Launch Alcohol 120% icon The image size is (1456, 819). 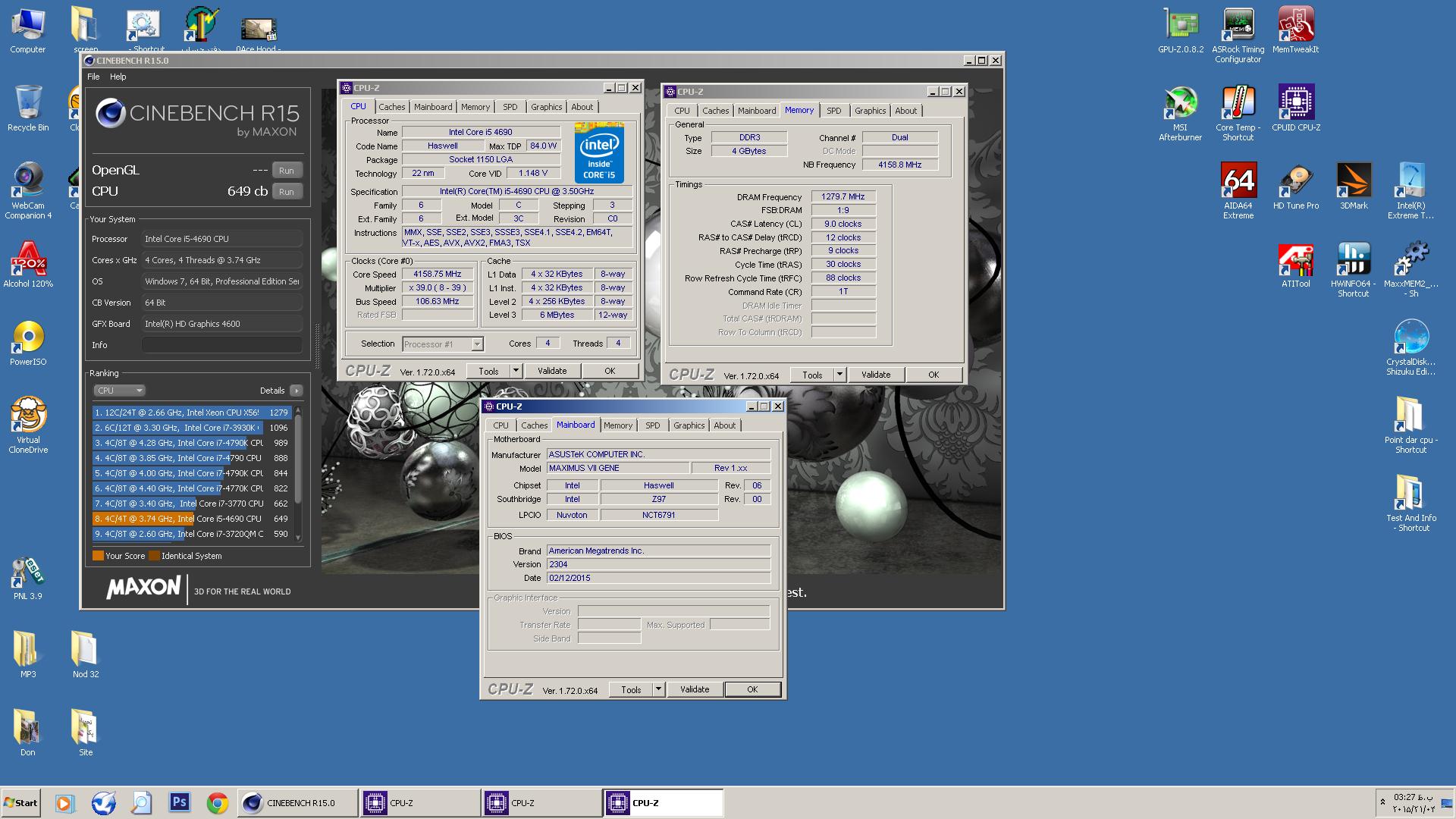coord(28,265)
